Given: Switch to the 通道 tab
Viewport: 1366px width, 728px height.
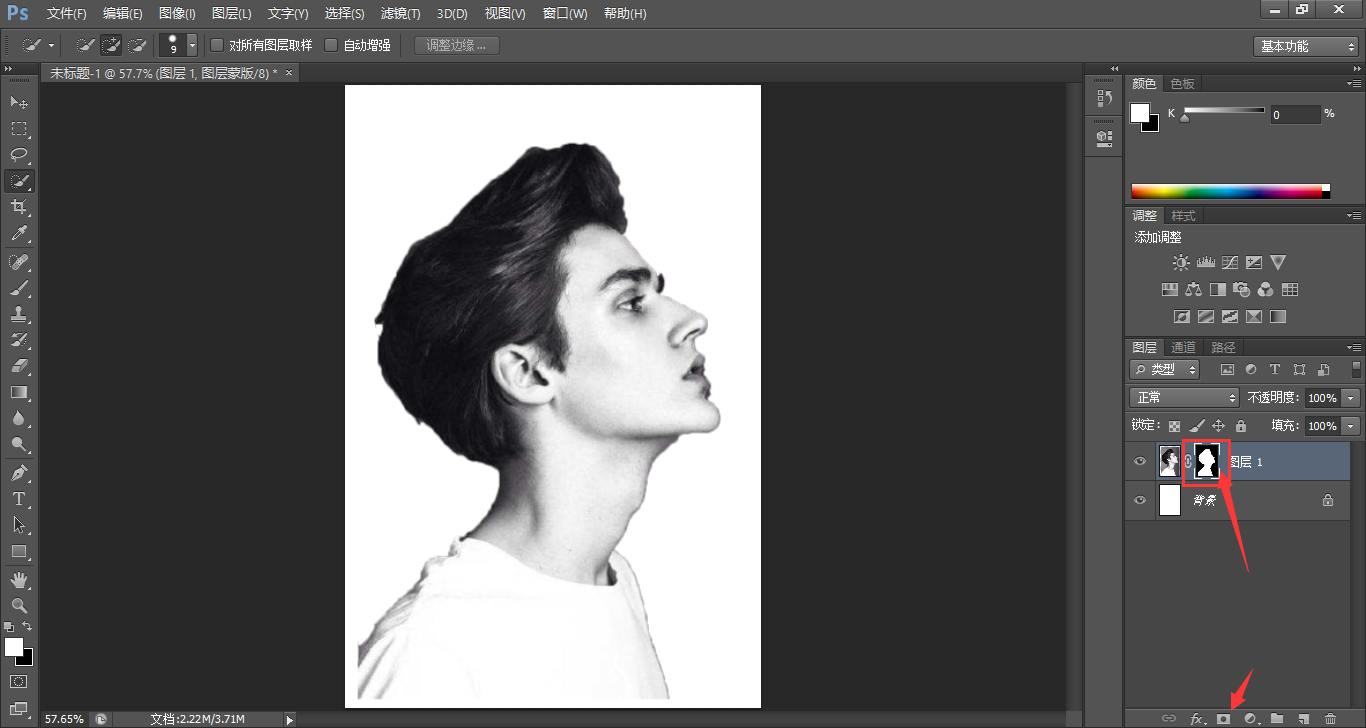Looking at the screenshot, I should pos(1184,348).
